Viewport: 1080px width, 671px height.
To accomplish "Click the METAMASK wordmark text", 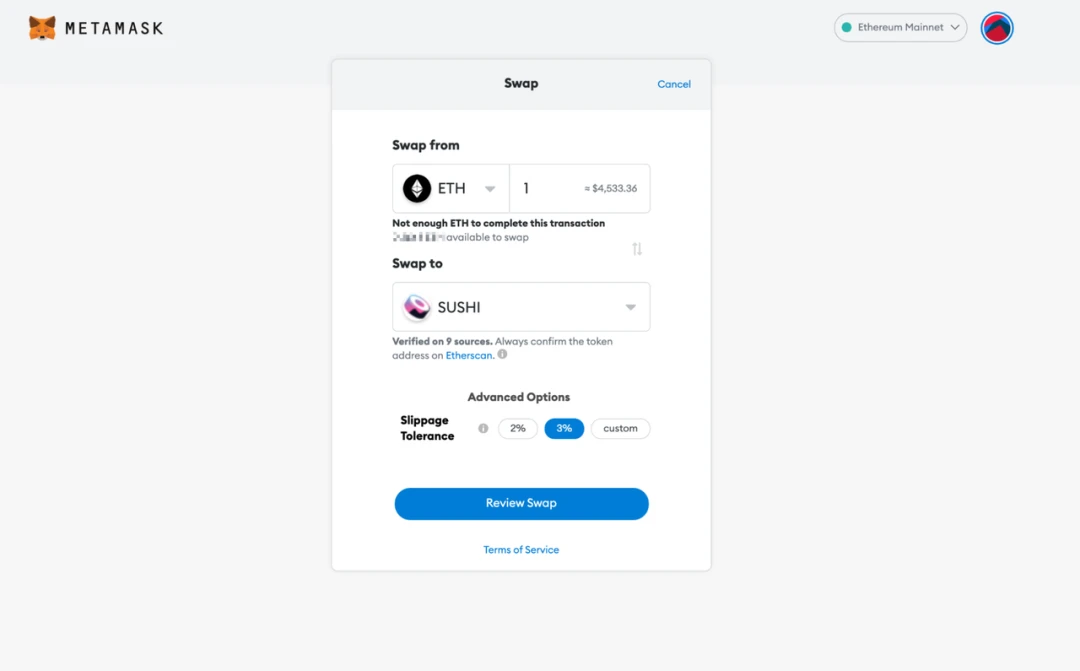I will tap(114, 28).
